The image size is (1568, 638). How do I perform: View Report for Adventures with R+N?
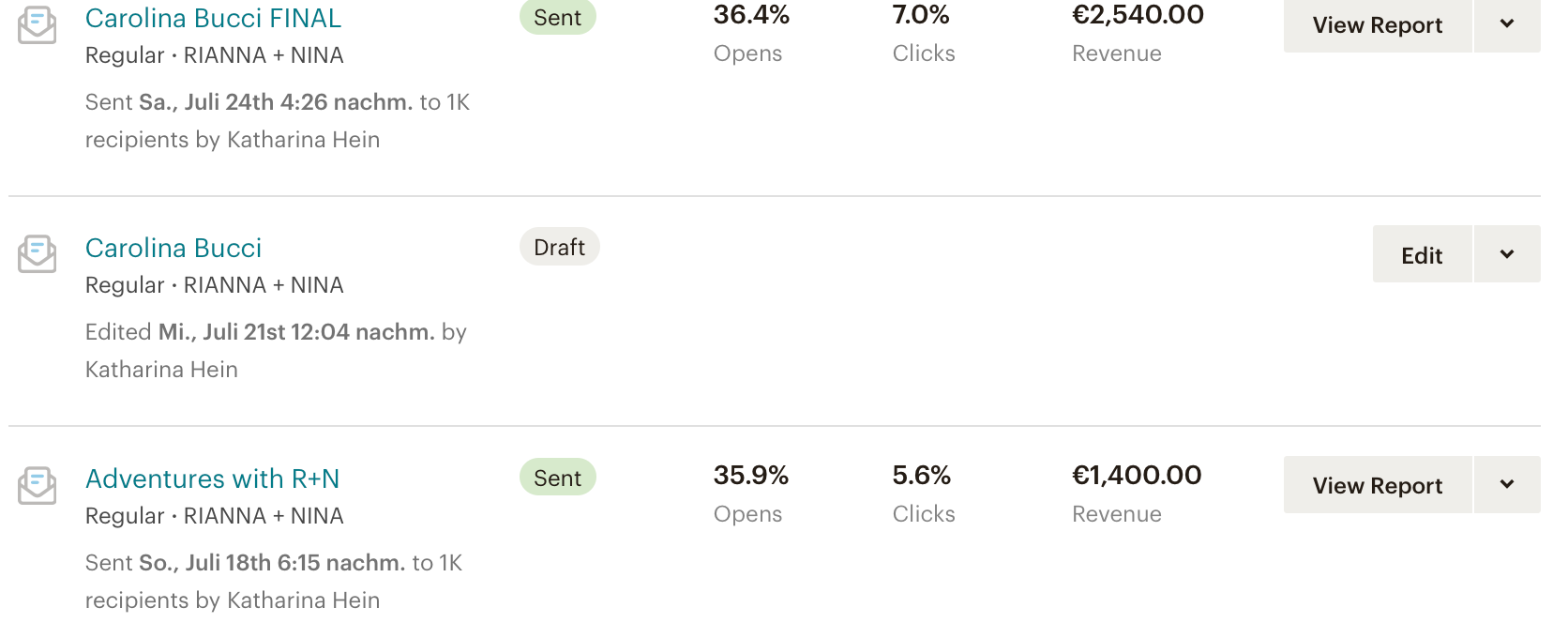coord(1377,485)
